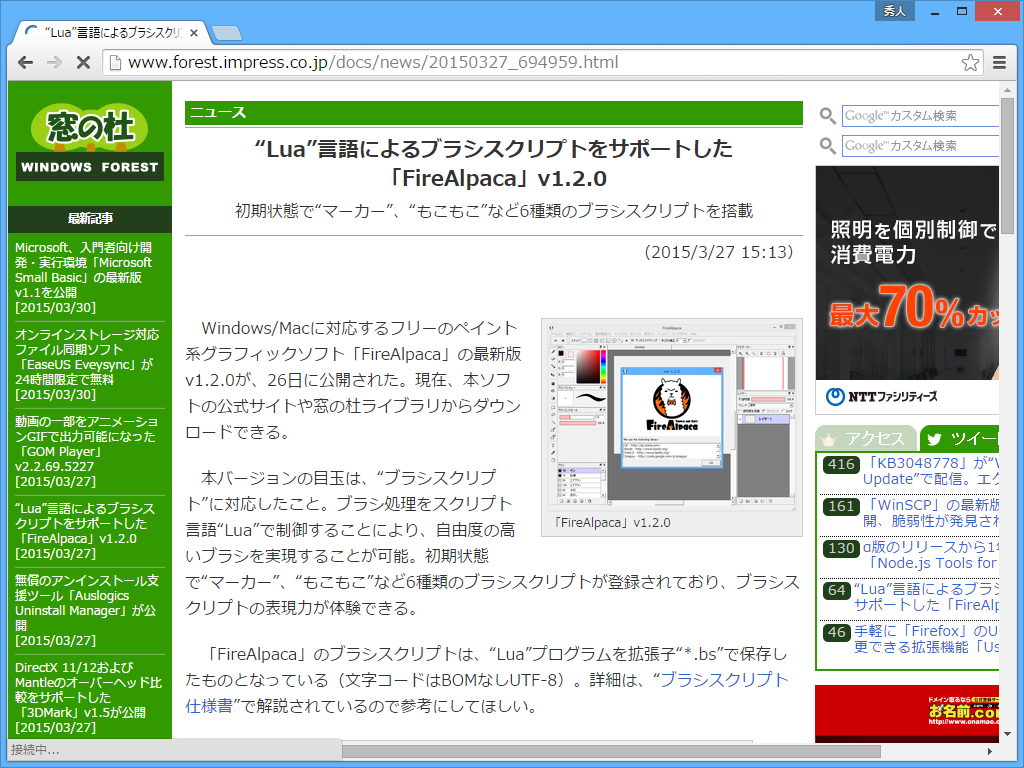The image size is (1024, 768).
Task: Open the WinSCP ranked article
Action: (931, 513)
